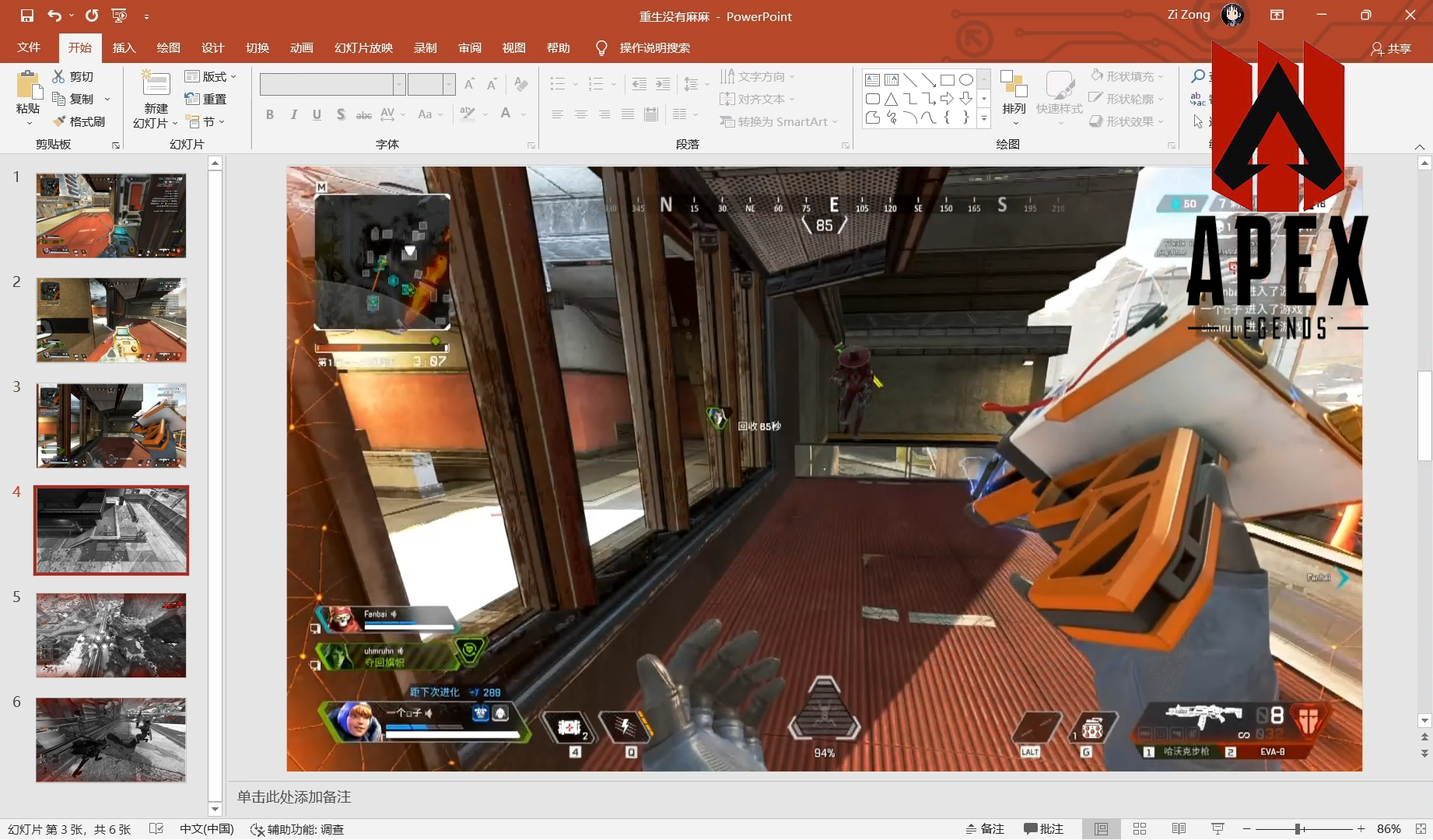This screenshot has width=1433, height=840.
Task: Switch to the 切换 Transitions tab
Action: coord(258,47)
